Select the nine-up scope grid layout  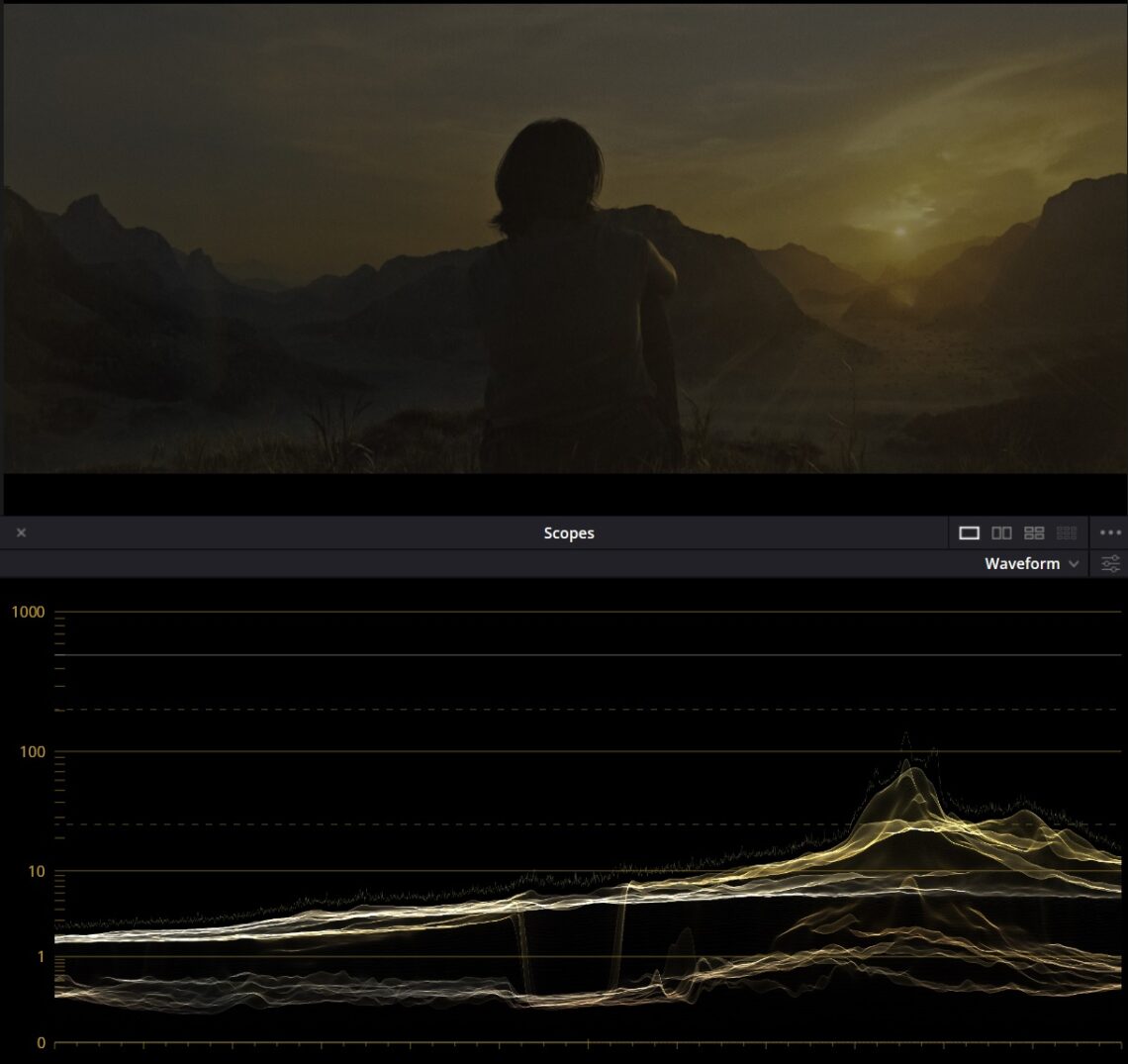tap(1067, 532)
